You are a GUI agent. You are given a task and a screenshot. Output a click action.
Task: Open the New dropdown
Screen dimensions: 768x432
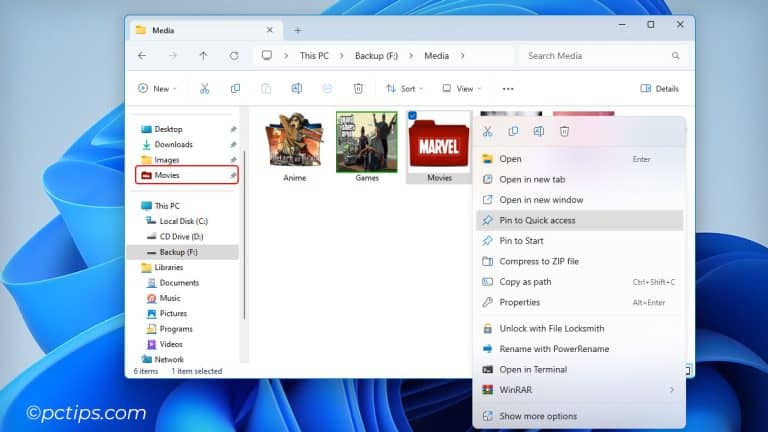[x=157, y=89]
